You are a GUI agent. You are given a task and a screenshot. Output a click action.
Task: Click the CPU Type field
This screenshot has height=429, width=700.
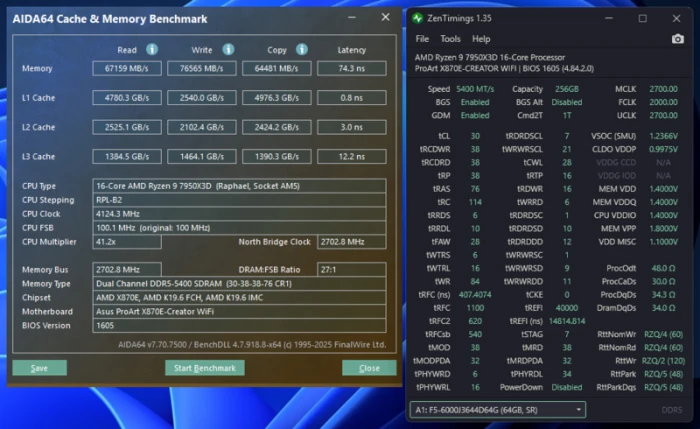point(239,186)
